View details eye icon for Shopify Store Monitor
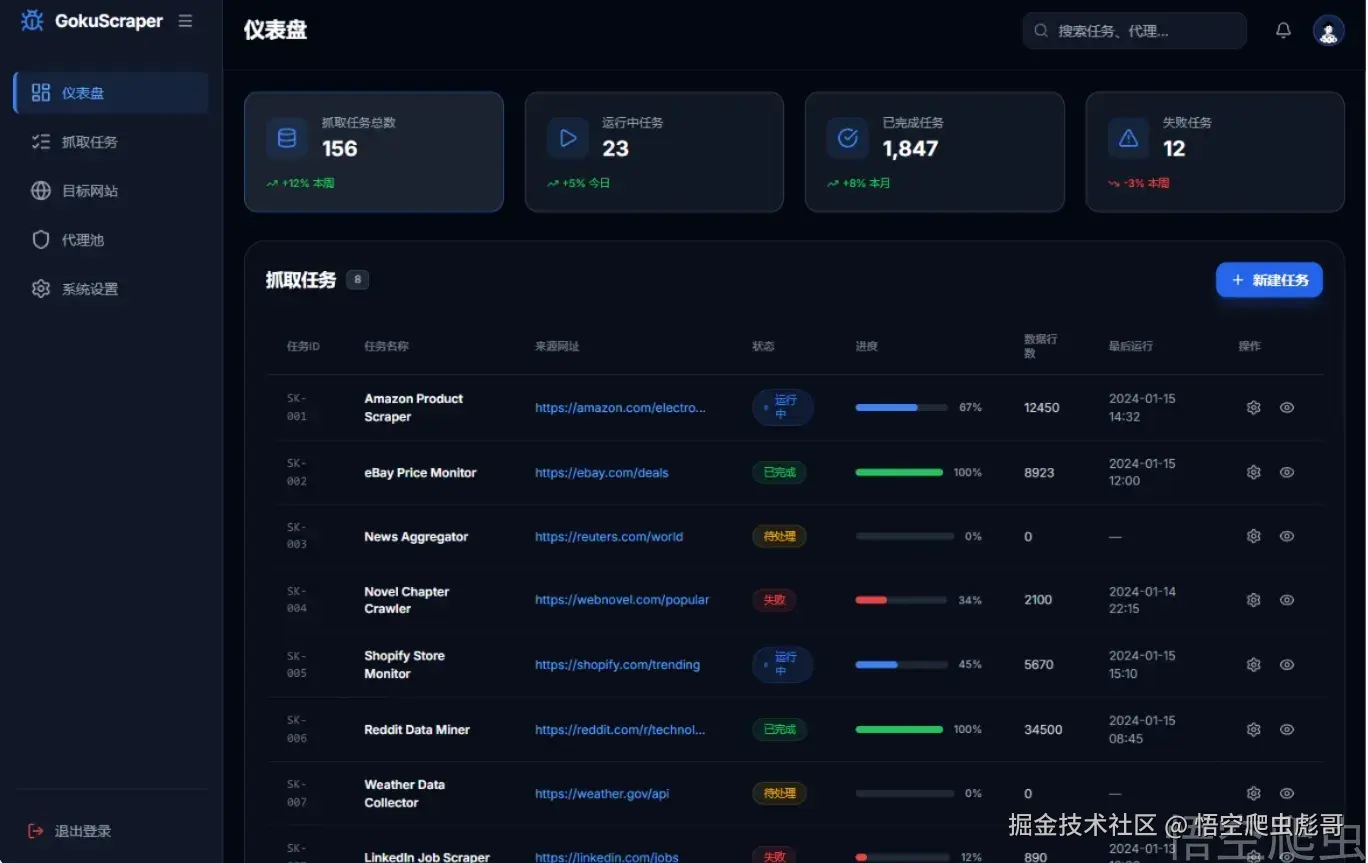The width and height of the screenshot is (1368, 863). point(1287,664)
